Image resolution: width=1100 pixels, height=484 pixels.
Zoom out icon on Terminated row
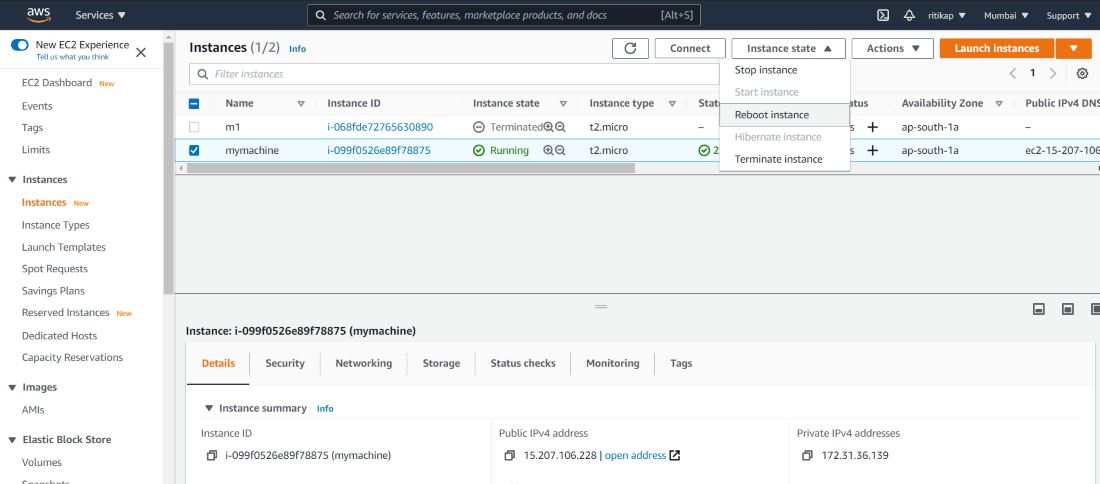click(560, 128)
